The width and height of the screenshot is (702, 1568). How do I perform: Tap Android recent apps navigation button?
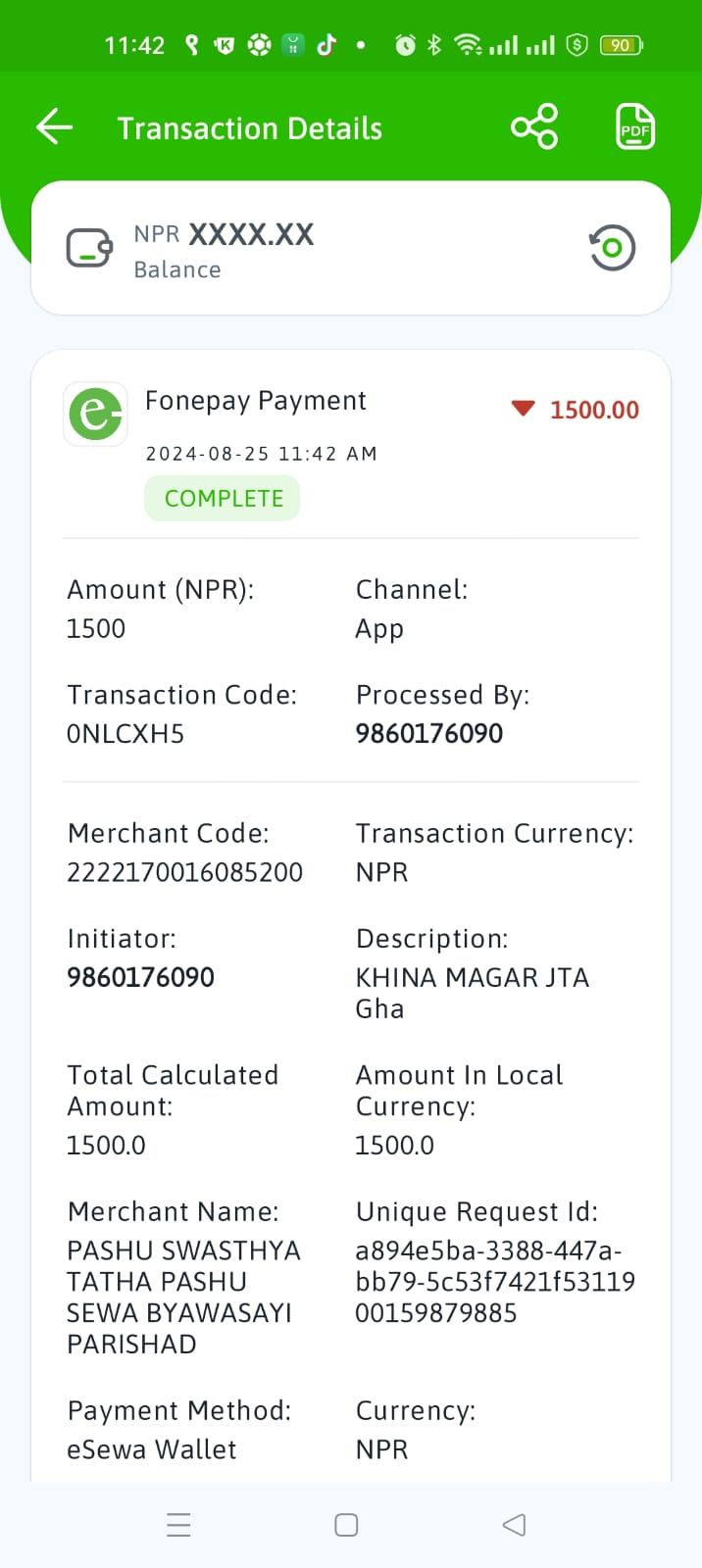pyautogui.click(x=178, y=1525)
